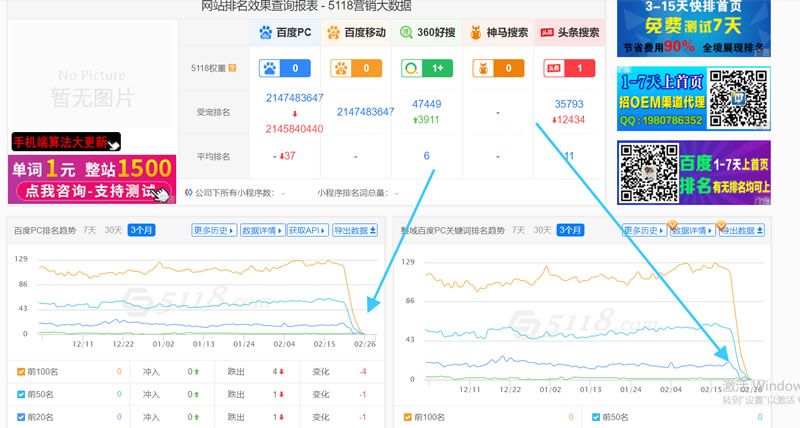Click 百度PC 平均排名 change ↓37
The image size is (800, 428).
click(x=287, y=156)
